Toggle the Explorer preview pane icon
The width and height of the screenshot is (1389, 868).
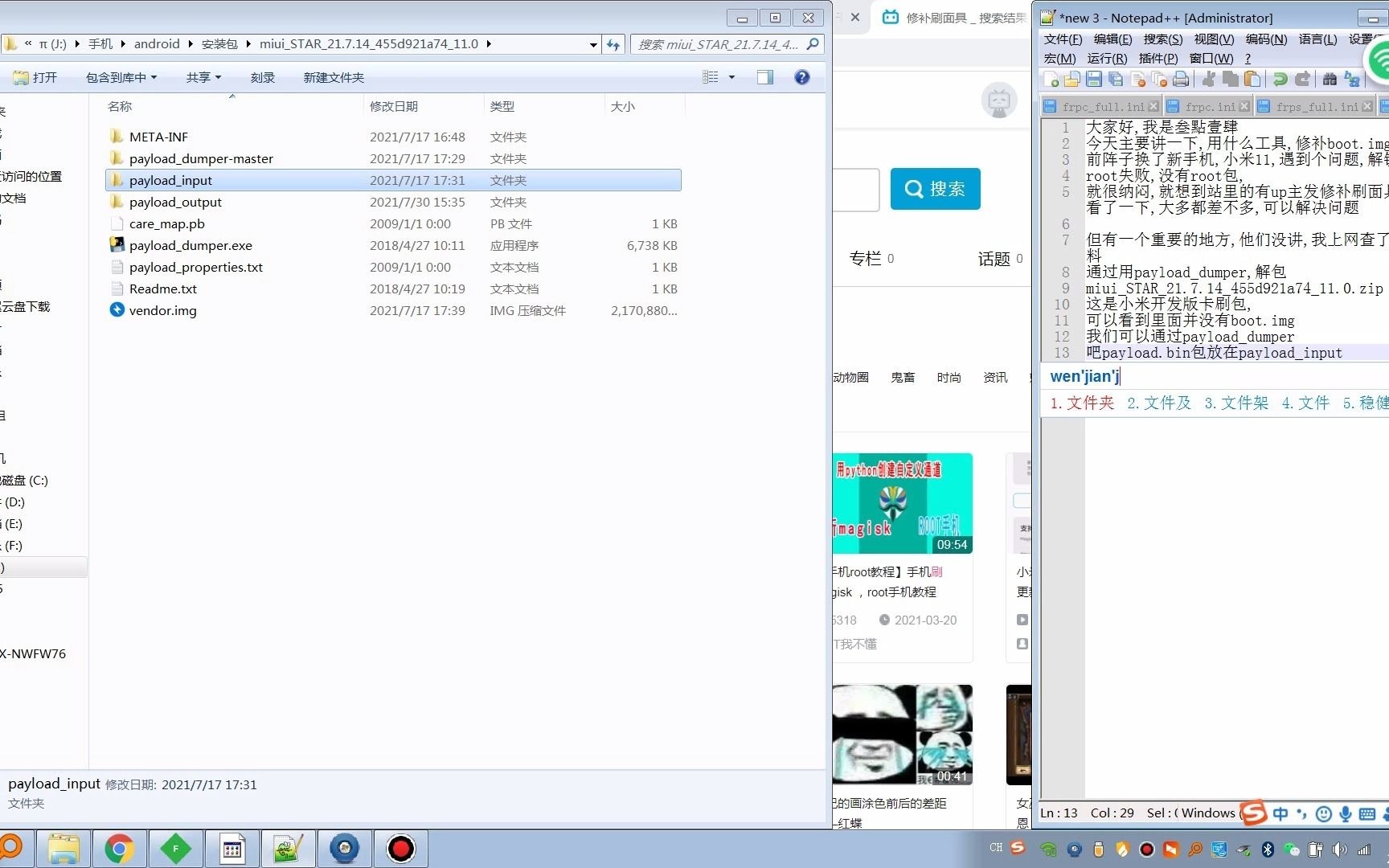[765, 77]
